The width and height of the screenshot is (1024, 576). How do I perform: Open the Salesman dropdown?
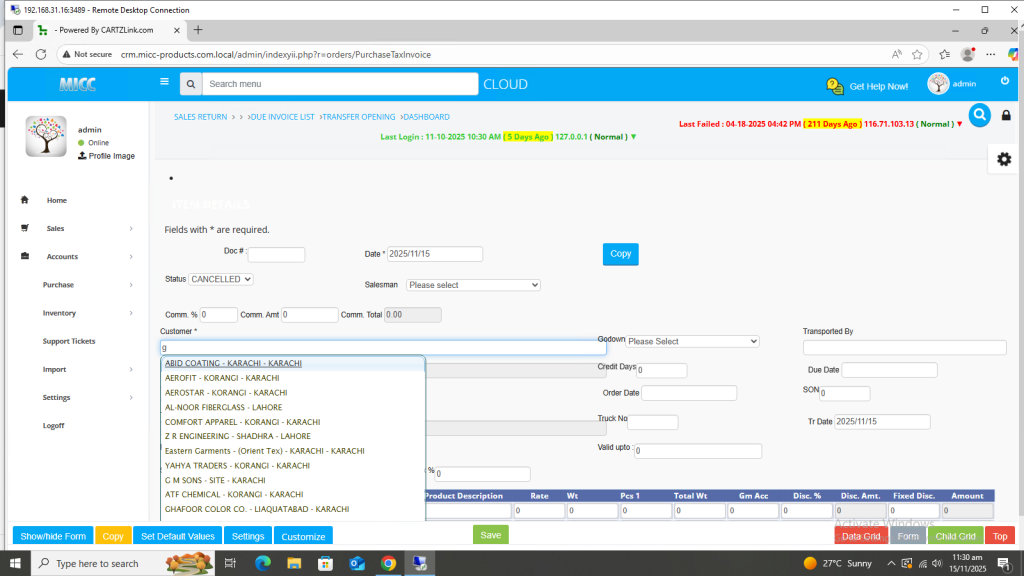coord(473,285)
